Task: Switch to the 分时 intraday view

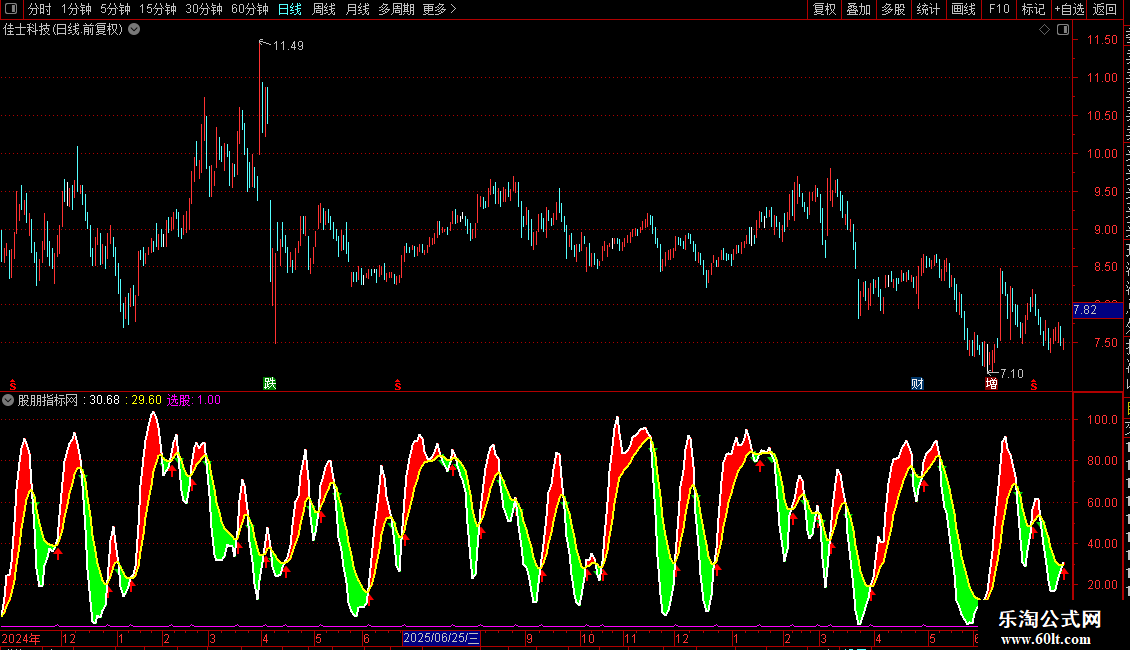Action: tap(40, 9)
